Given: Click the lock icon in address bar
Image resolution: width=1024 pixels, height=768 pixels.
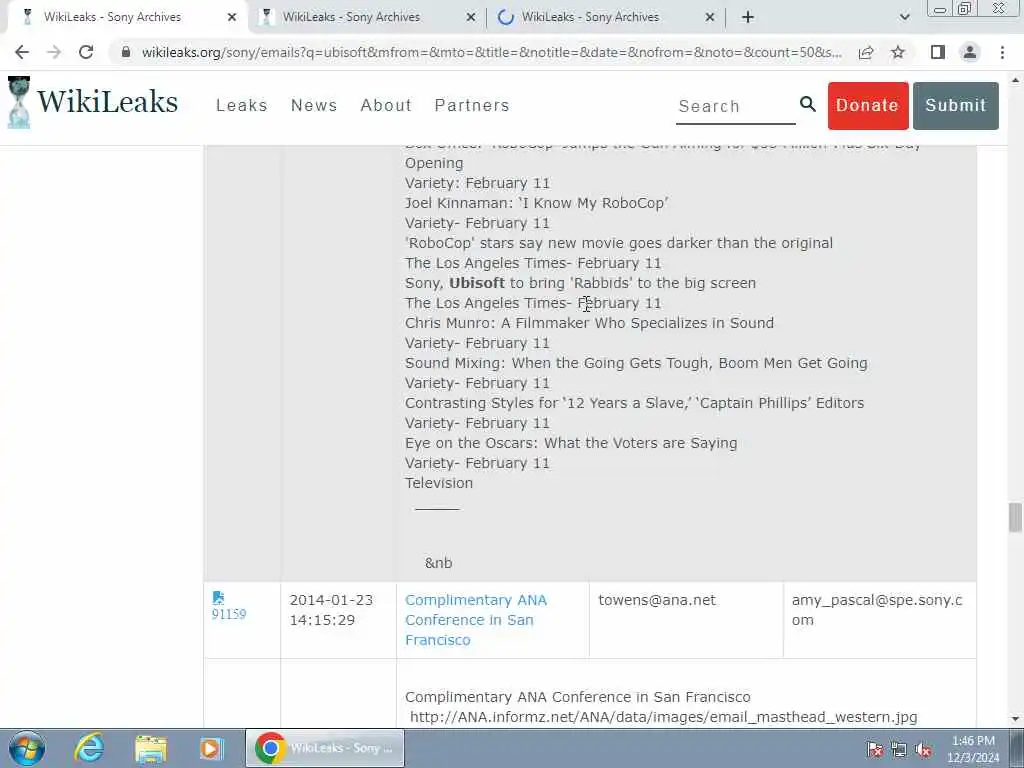Looking at the screenshot, I should [126, 52].
